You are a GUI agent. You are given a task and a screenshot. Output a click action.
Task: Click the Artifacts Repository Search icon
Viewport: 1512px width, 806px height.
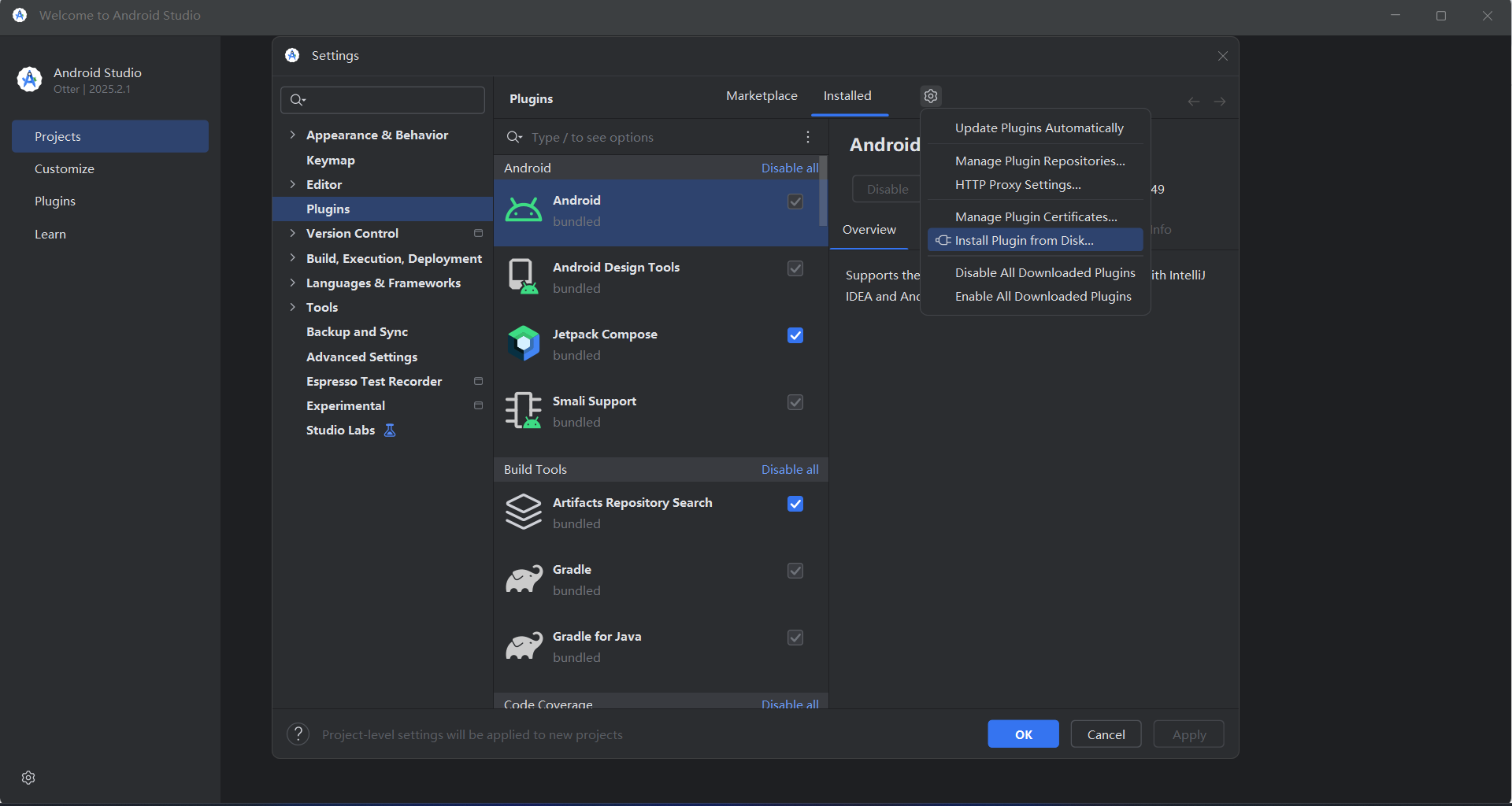point(524,512)
